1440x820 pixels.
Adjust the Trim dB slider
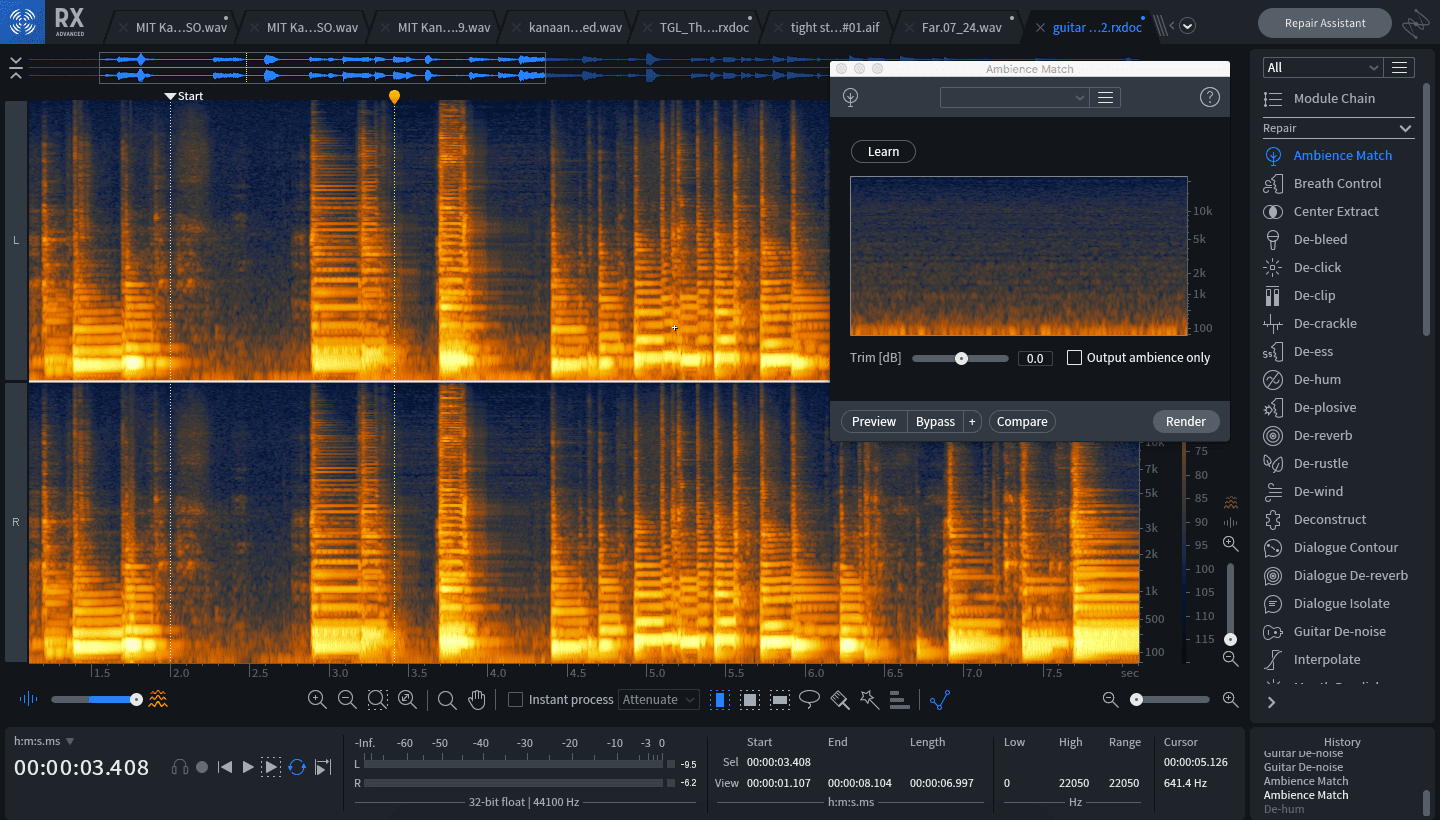coord(960,358)
